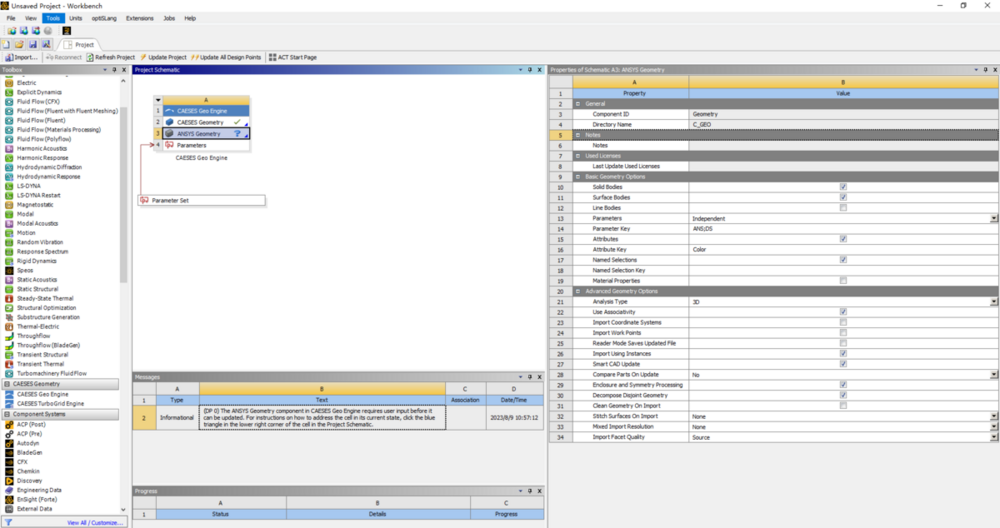Viewport: 1000px width, 528px height.
Task: Toggle the Smart CAD Update checkbox
Action: coord(843,364)
